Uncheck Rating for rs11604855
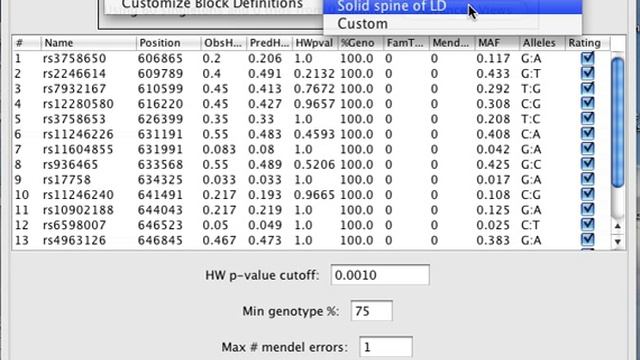The width and height of the screenshot is (640, 360). (588, 149)
